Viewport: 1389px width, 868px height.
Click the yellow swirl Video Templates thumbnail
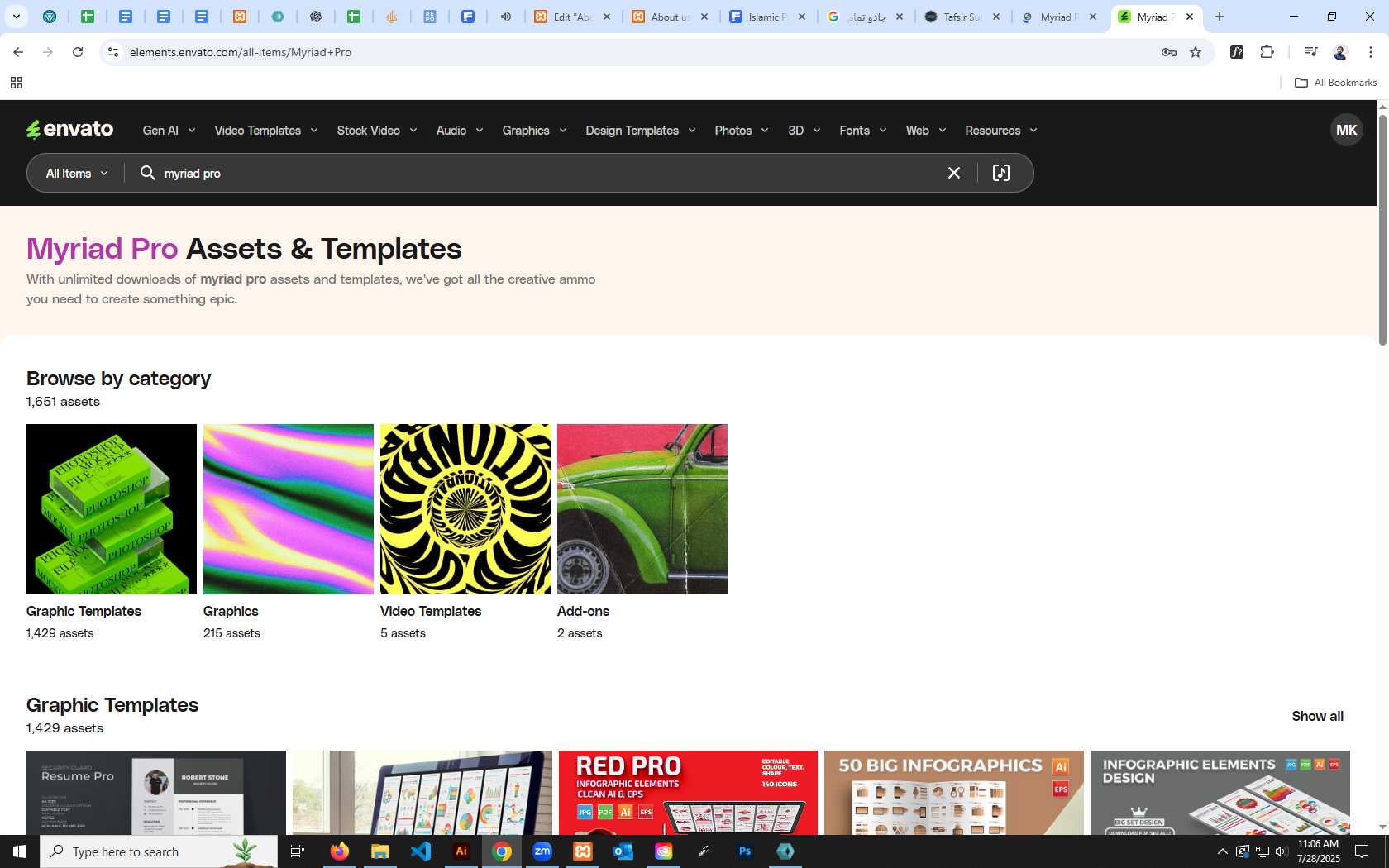point(465,509)
